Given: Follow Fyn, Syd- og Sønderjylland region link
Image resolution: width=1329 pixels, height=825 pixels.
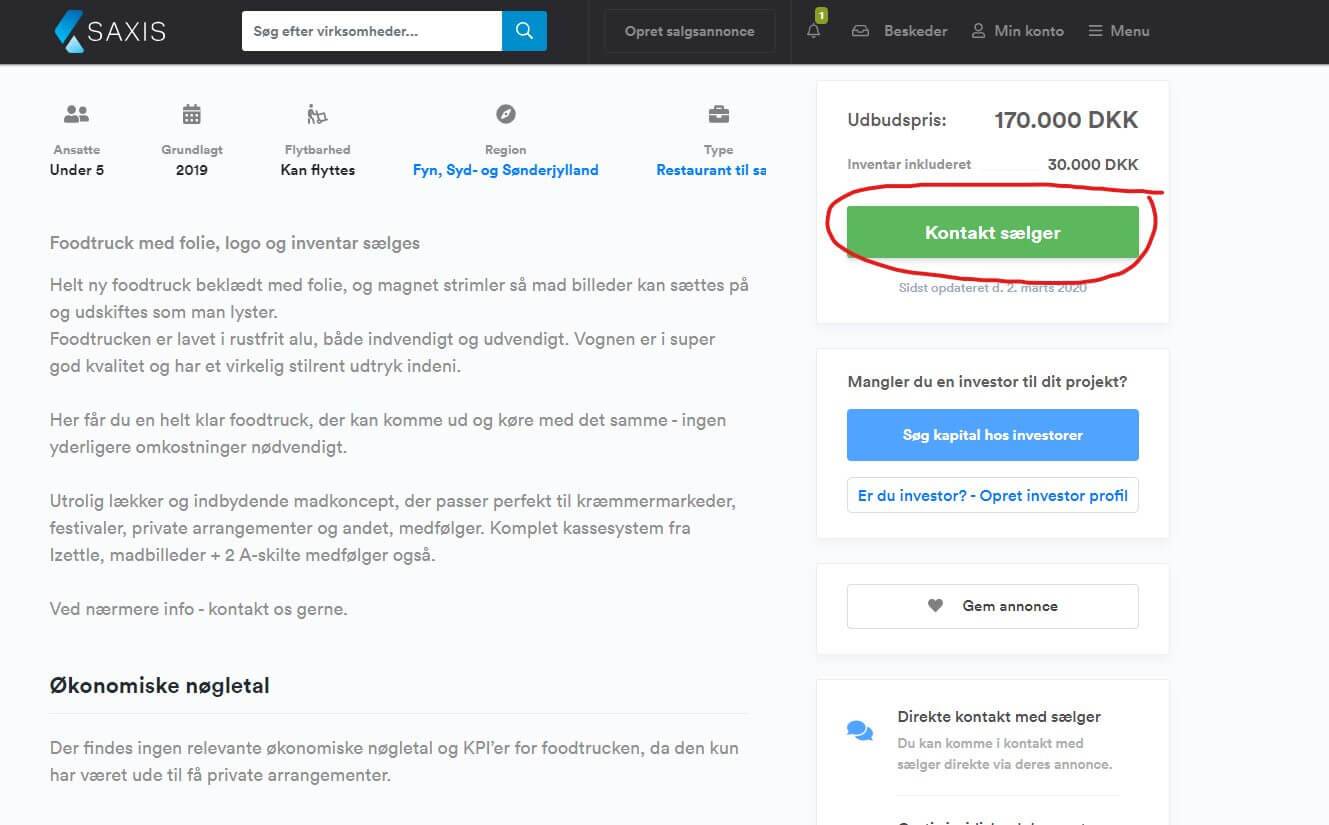Looking at the screenshot, I should (x=505, y=170).
